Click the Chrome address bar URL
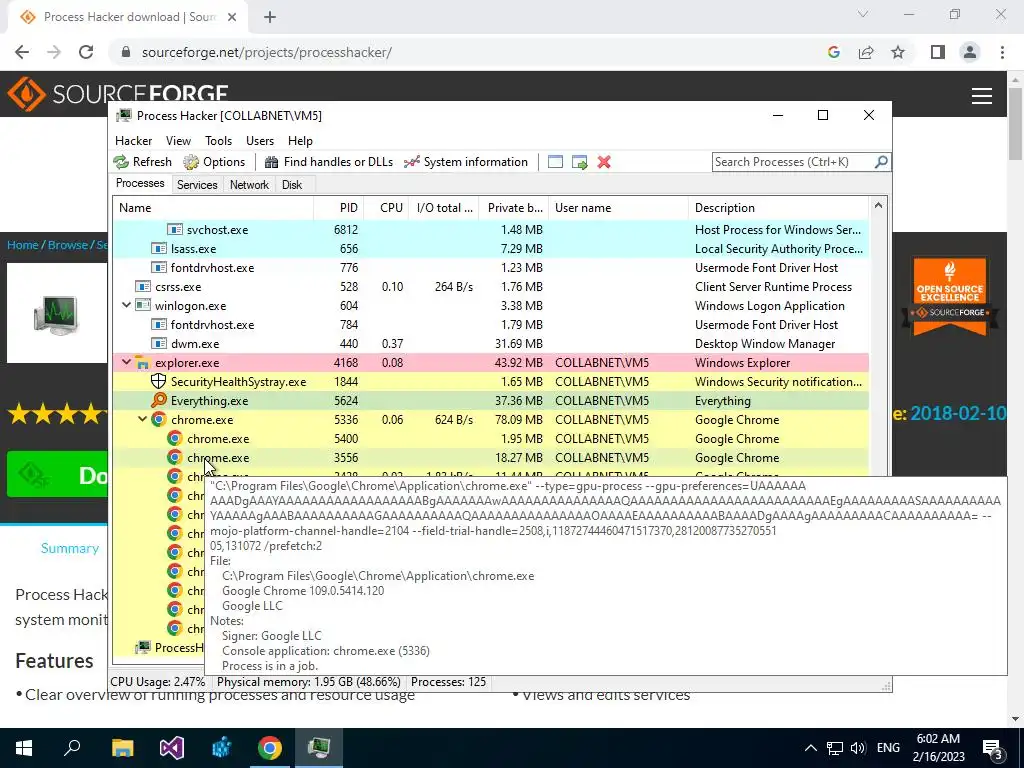The height and width of the screenshot is (768, 1024). (x=266, y=52)
